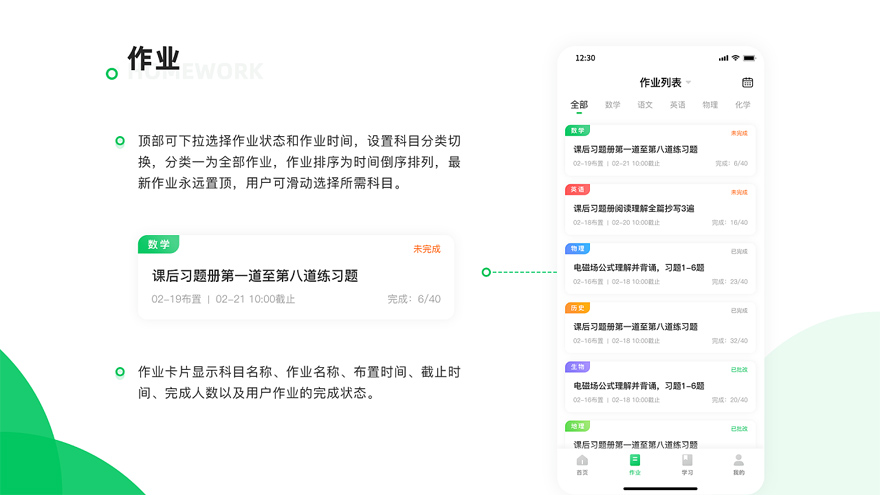
Task: Go to 我的 profile icon
Action: (x=739, y=461)
